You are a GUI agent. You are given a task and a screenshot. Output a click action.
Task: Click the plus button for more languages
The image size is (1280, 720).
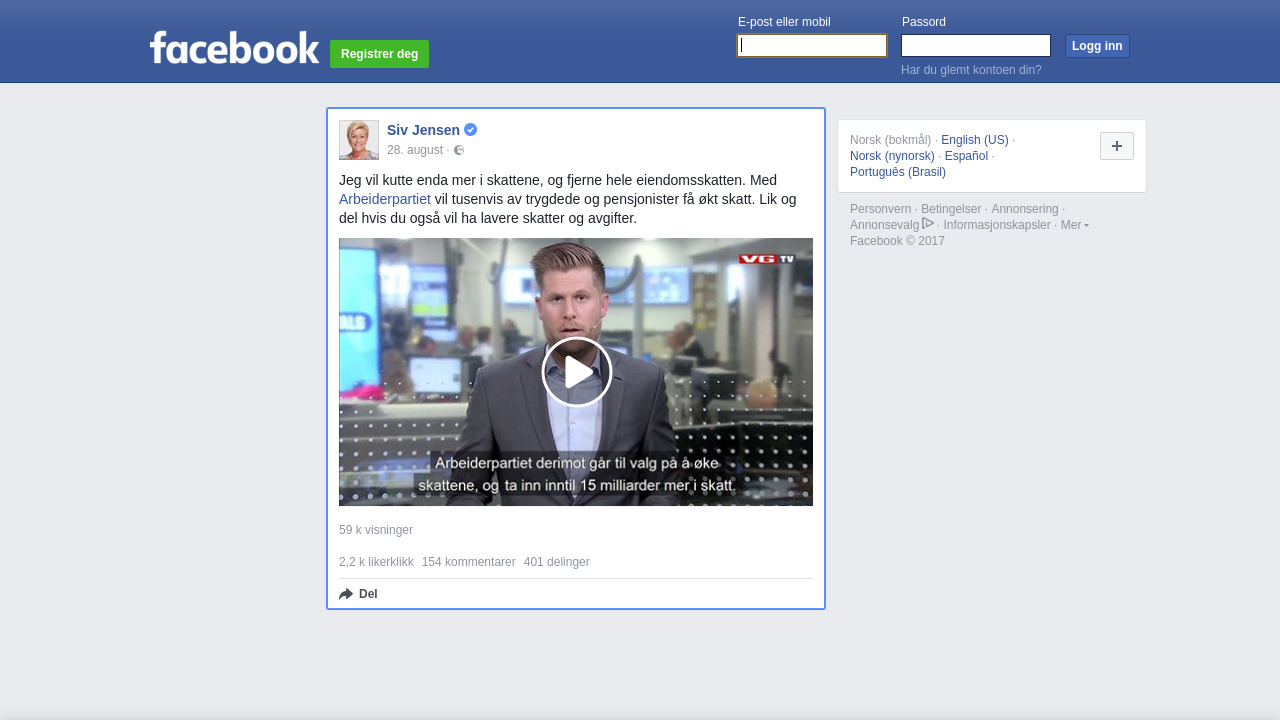(1116, 146)
